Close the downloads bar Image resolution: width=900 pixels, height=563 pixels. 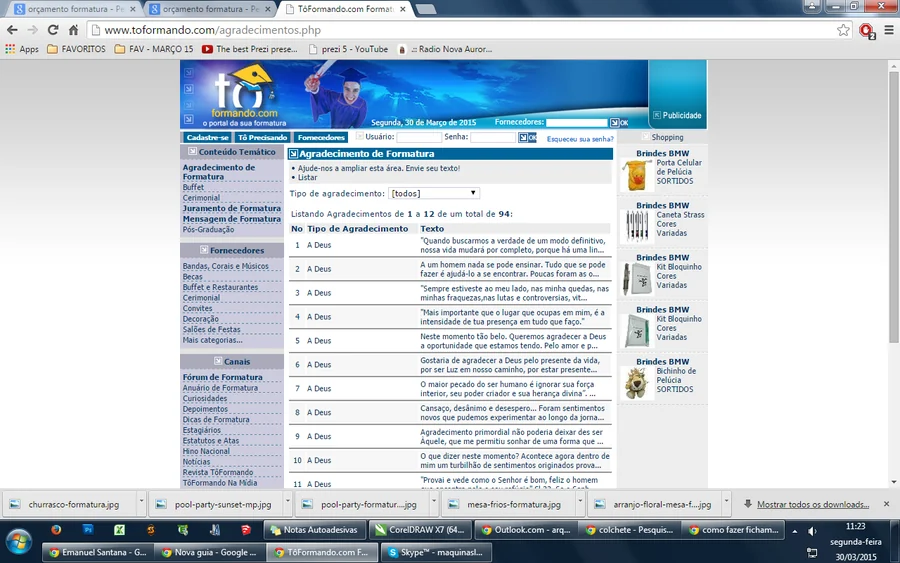tap(886, 504)
